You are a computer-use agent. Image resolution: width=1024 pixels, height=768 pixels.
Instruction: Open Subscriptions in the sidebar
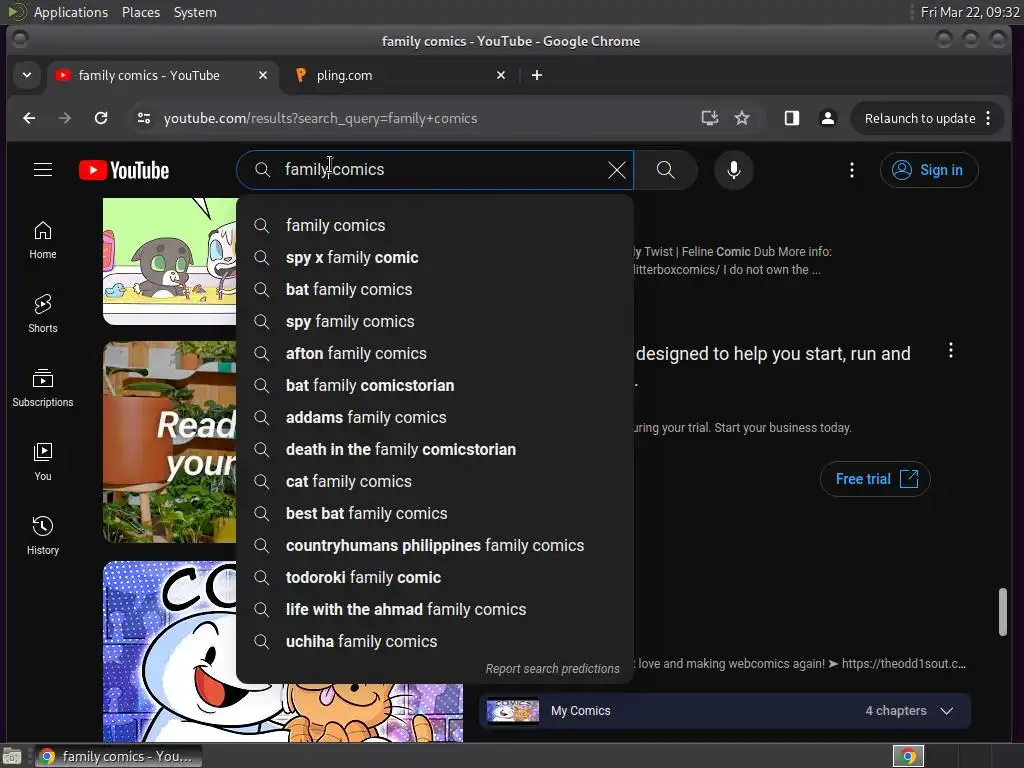tap(43, 388)
